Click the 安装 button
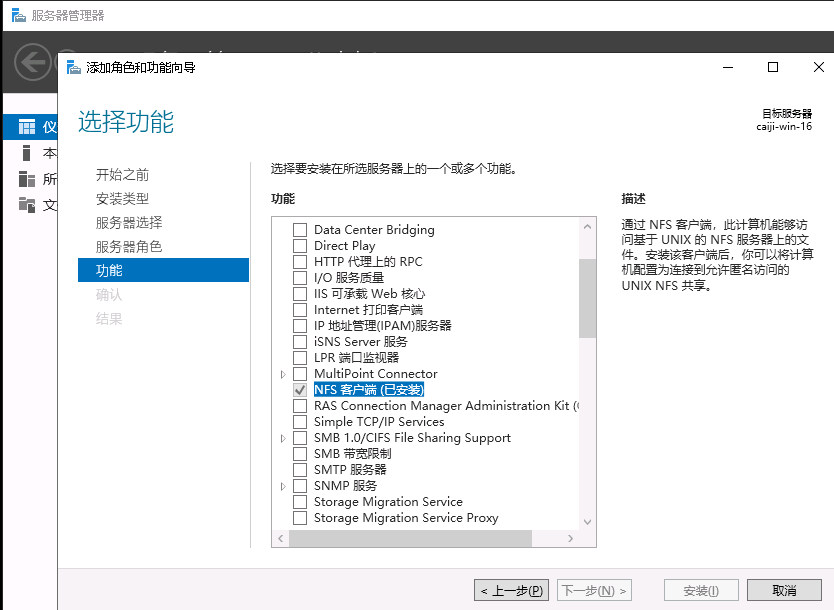834x610 pixels. (x=701, y=590)
